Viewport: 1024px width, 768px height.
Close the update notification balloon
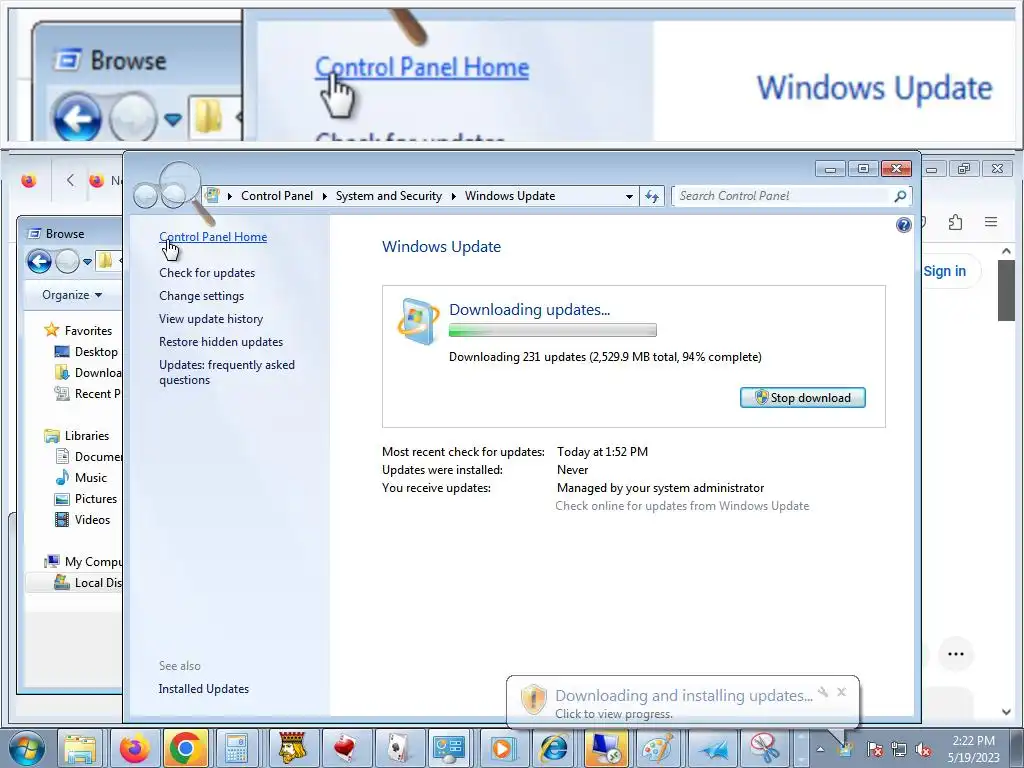[842, 692]
